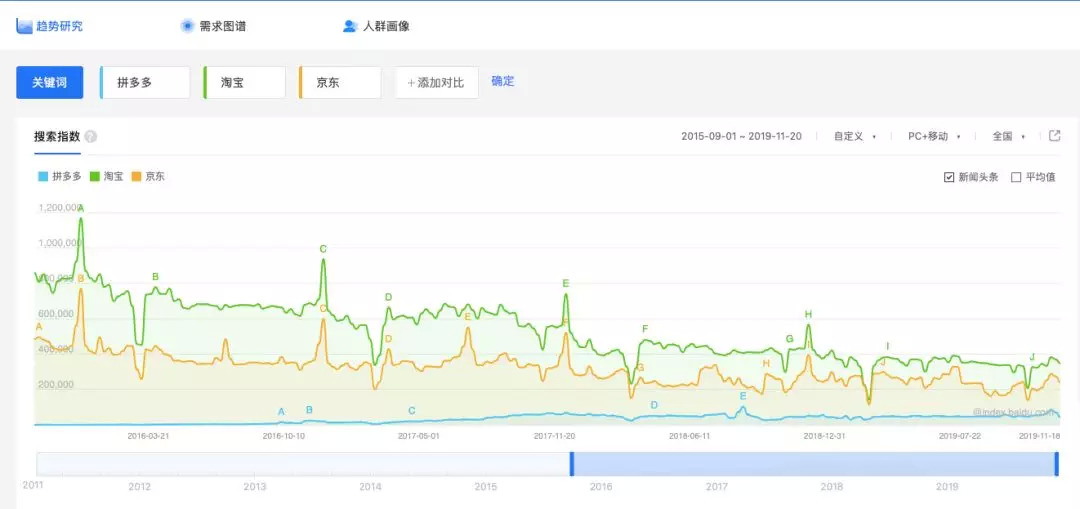This screenshot has height=509, width=1080.
Task: Open the 自定义 time range dropdown
Action: tap(856, 137)
